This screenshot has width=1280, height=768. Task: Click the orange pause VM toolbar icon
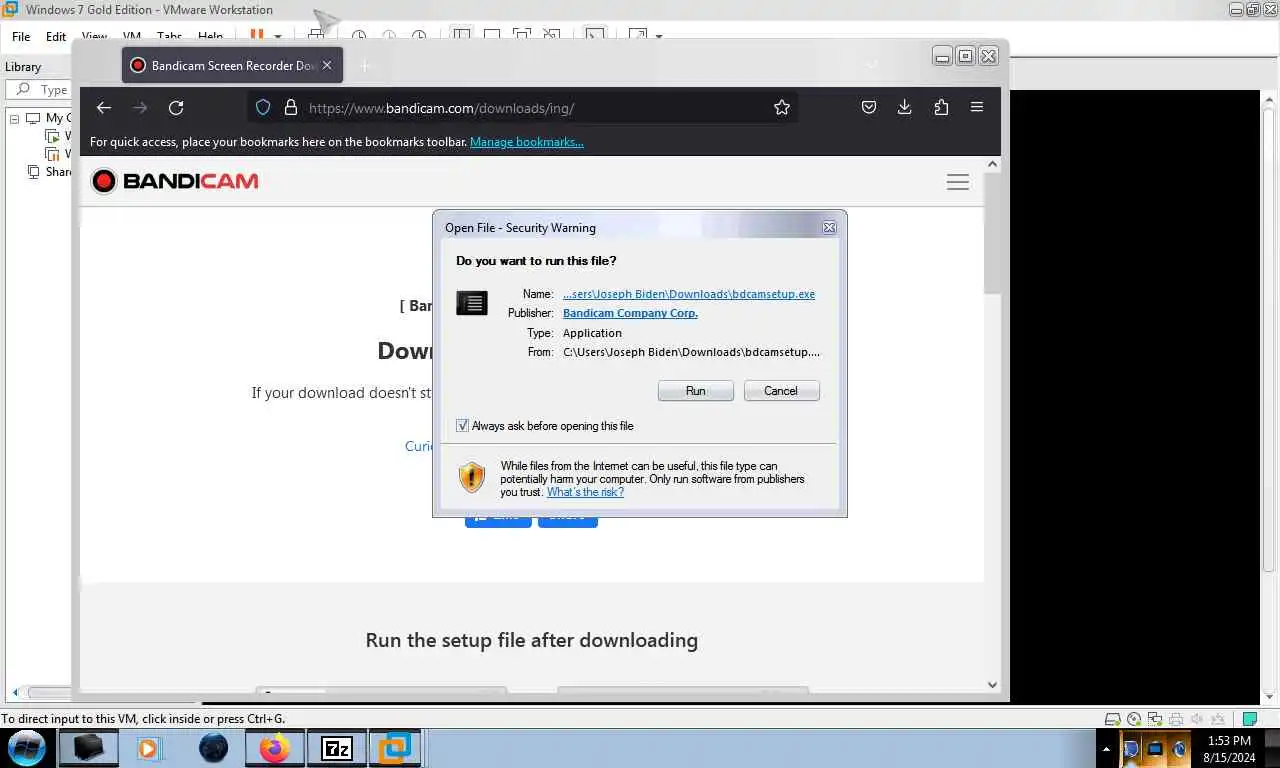257,35
